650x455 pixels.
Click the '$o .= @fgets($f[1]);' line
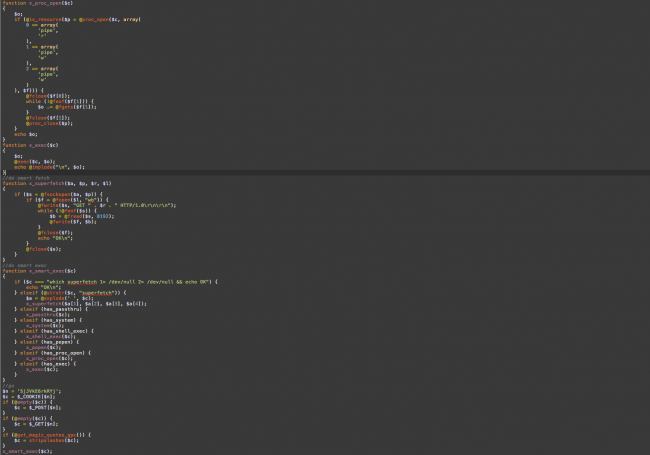coord(67,107)
